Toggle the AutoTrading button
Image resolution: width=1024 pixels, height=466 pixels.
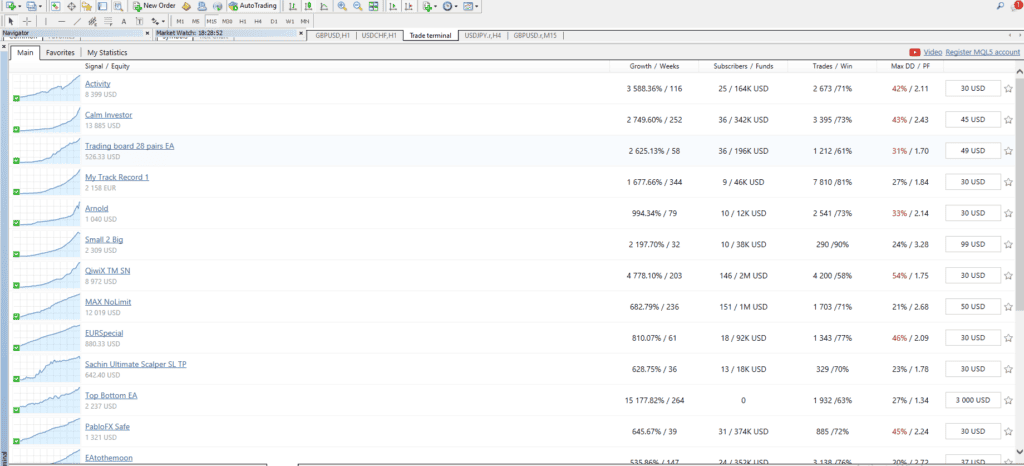pos(253,6)
